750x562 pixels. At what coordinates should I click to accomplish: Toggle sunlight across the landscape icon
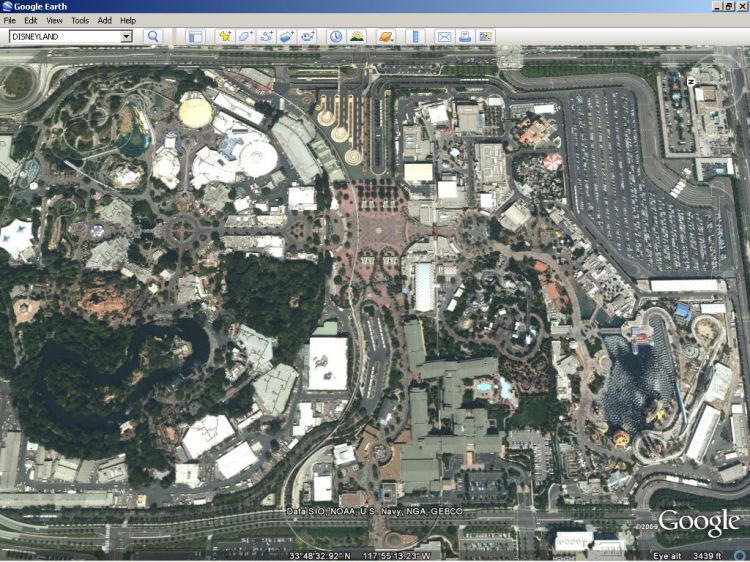(x=357, y=36)
